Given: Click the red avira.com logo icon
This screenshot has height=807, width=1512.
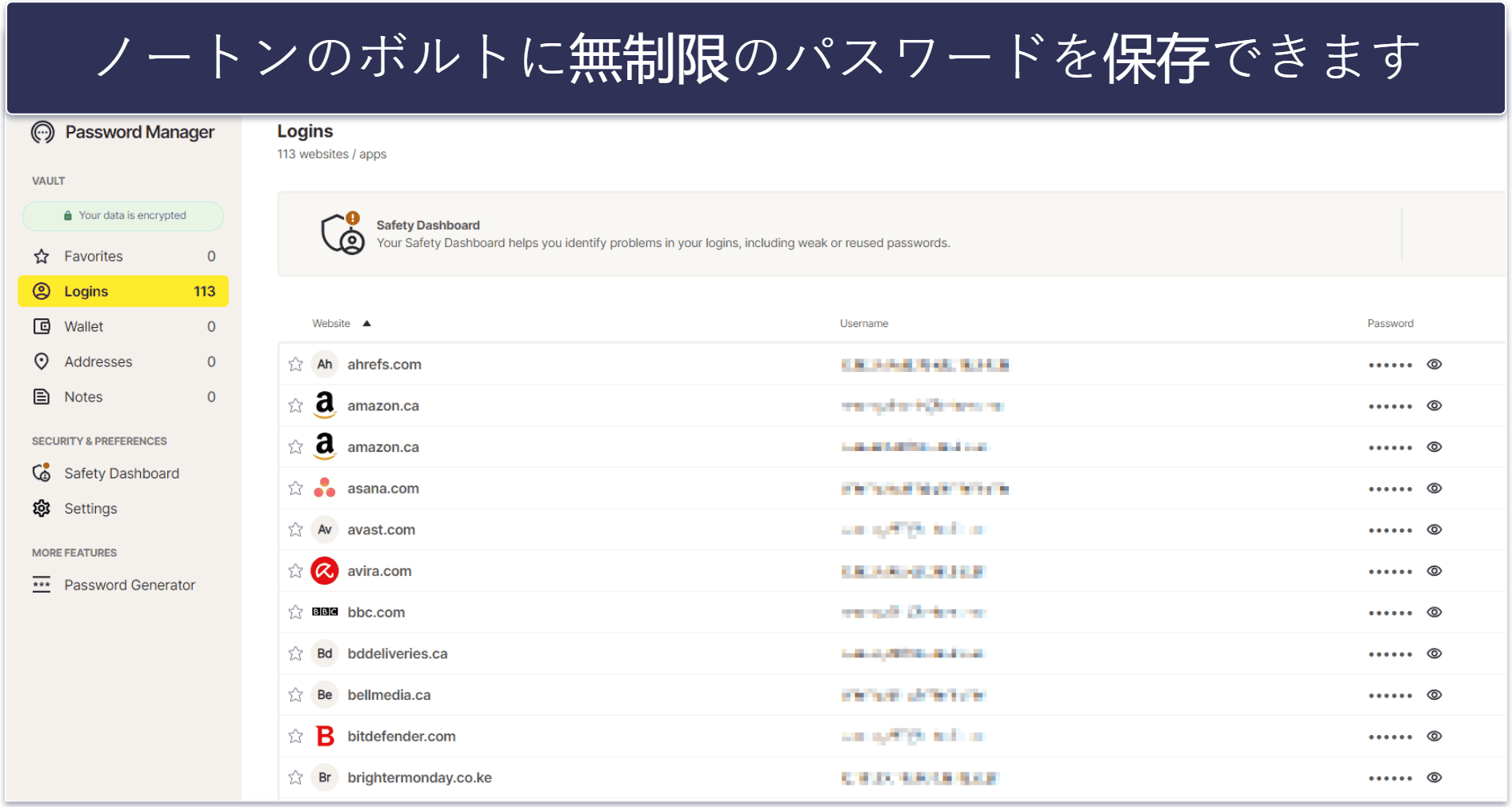Looking at the screenshot, I should point(325,571).
